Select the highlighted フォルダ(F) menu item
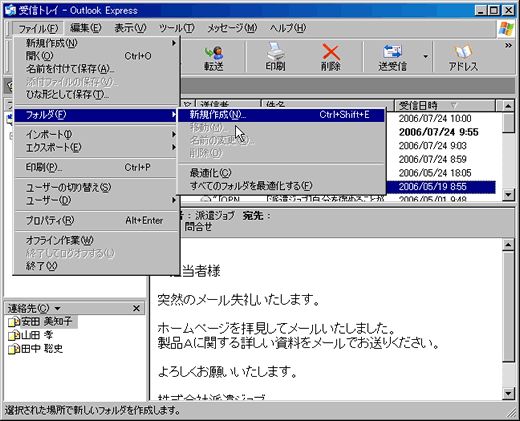 96,115
